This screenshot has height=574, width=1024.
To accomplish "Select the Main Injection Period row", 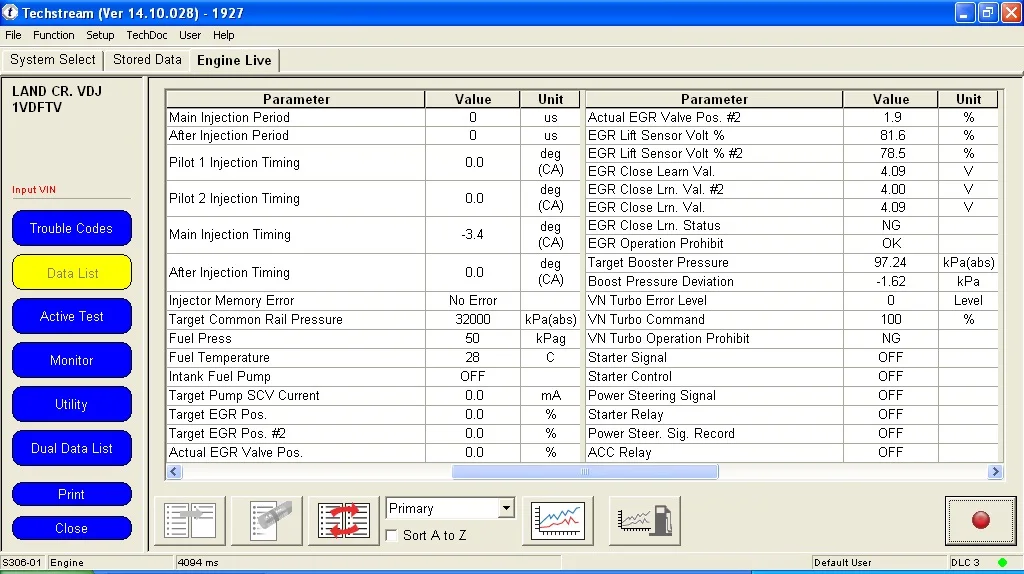I will (x=374, y=118).
